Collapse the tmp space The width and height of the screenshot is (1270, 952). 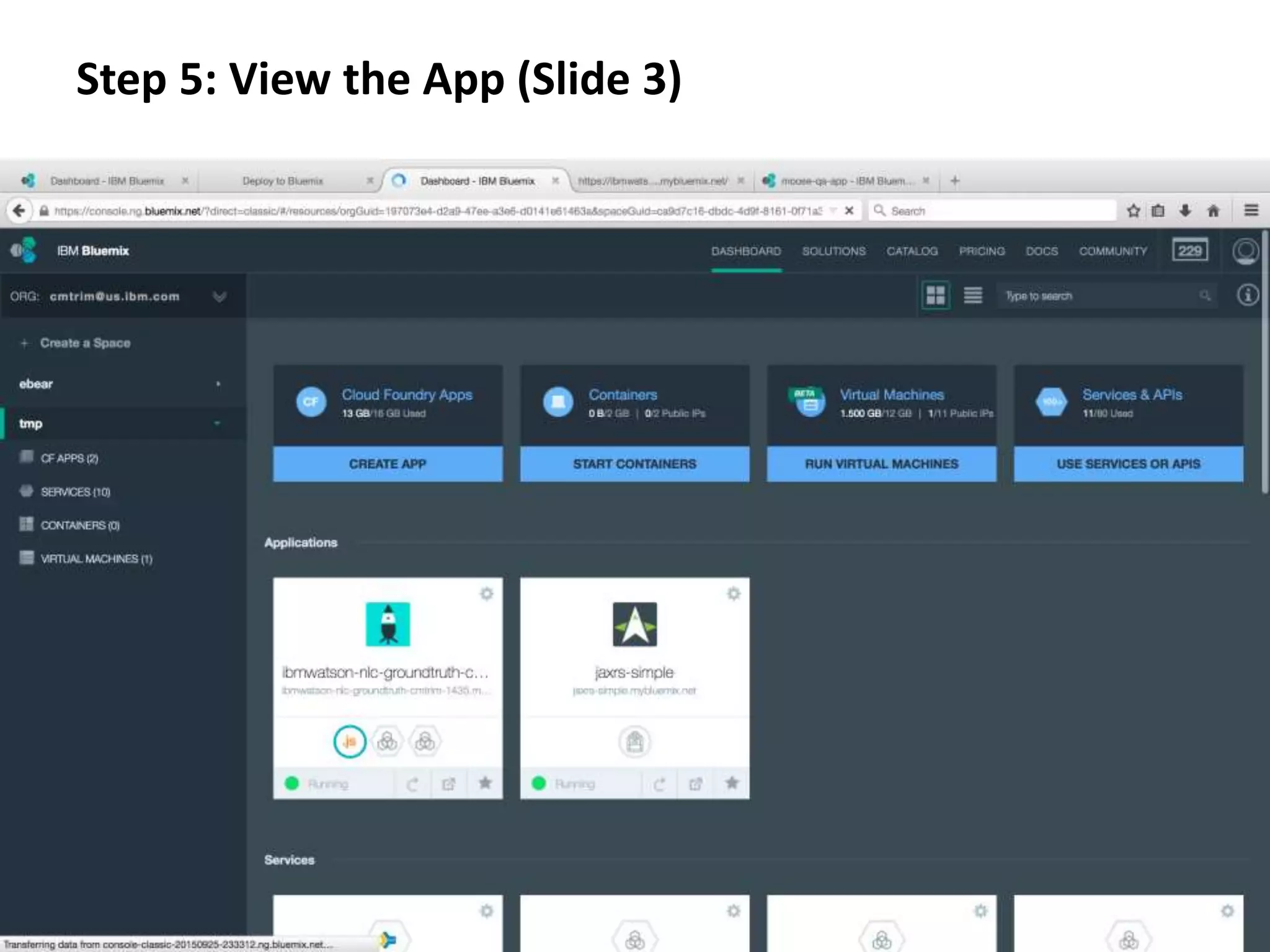pyautogui.click(x=218, y=423)
